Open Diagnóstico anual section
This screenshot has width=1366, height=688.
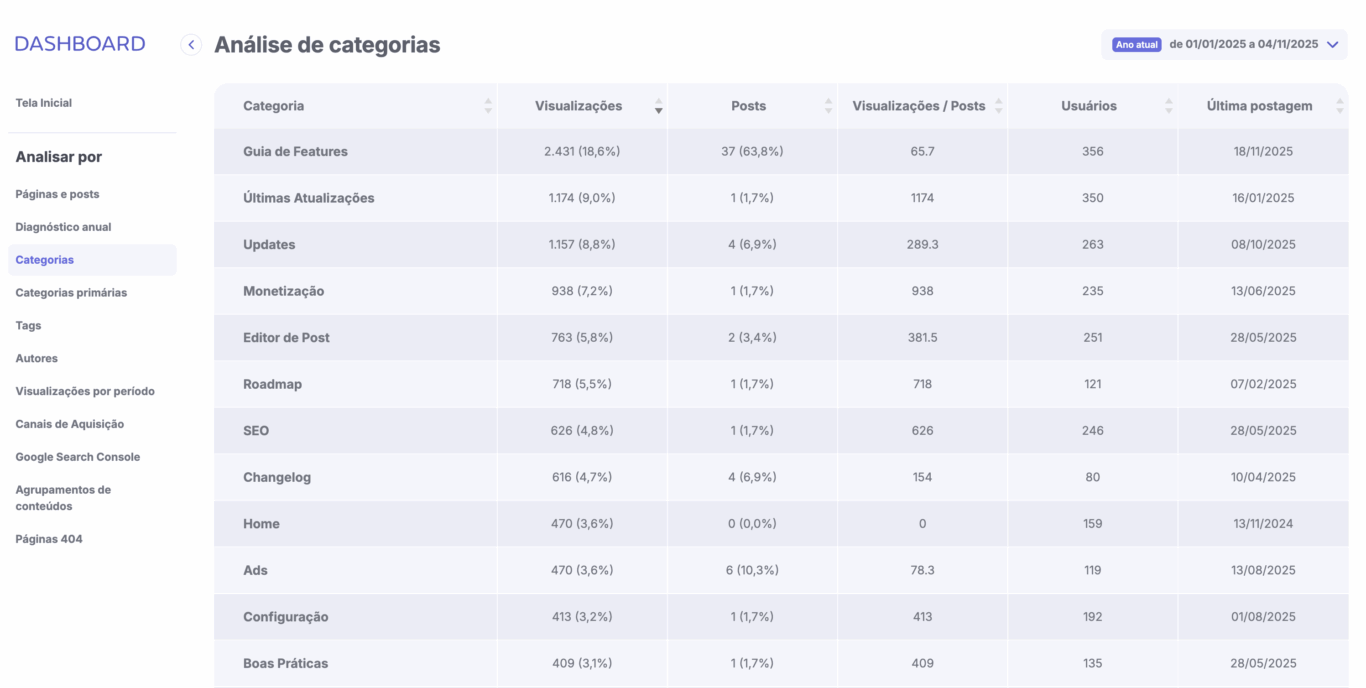point(63,227)
